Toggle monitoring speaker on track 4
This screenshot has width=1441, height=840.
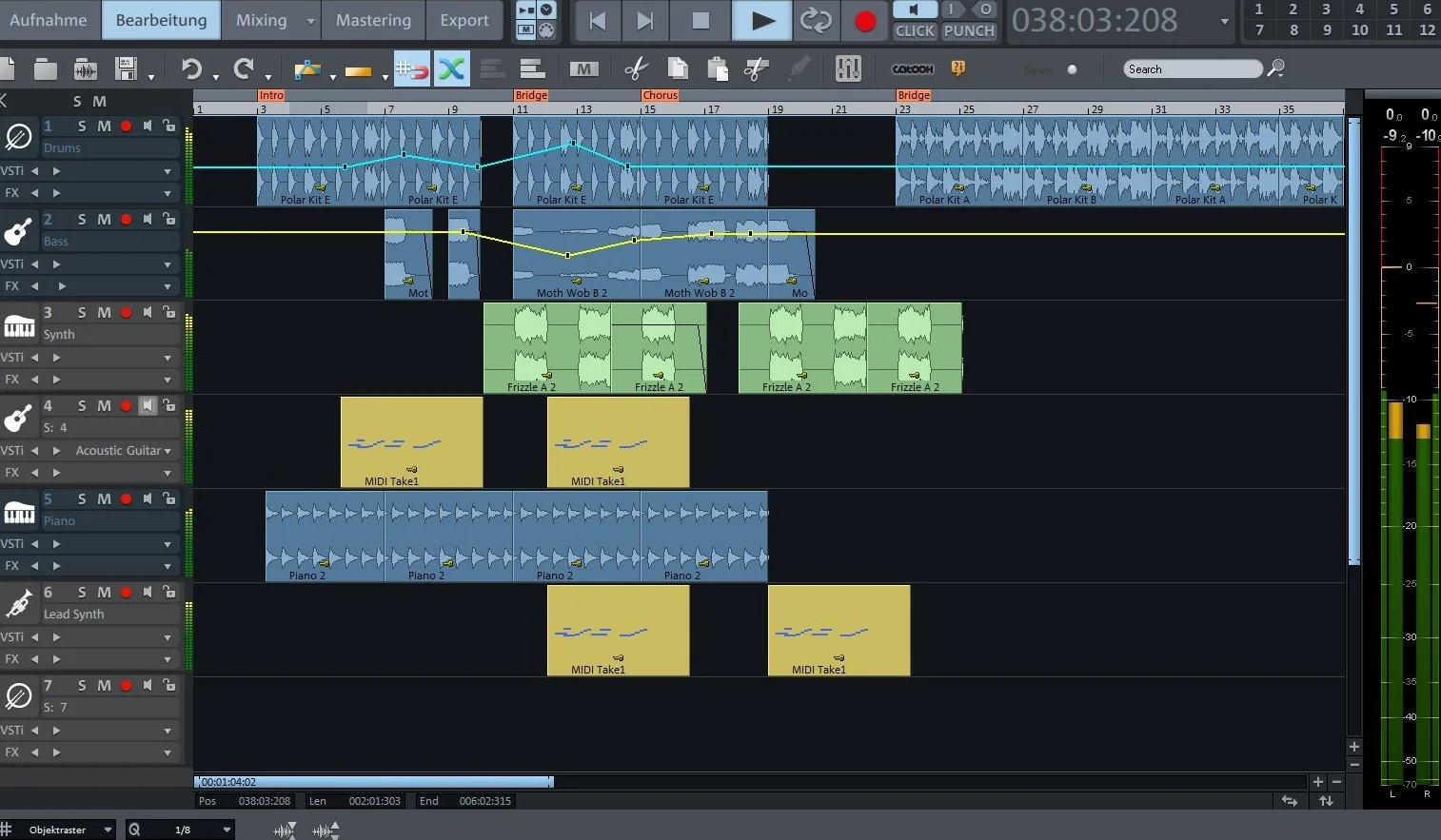pyautogui.click(x=148, y=405)
